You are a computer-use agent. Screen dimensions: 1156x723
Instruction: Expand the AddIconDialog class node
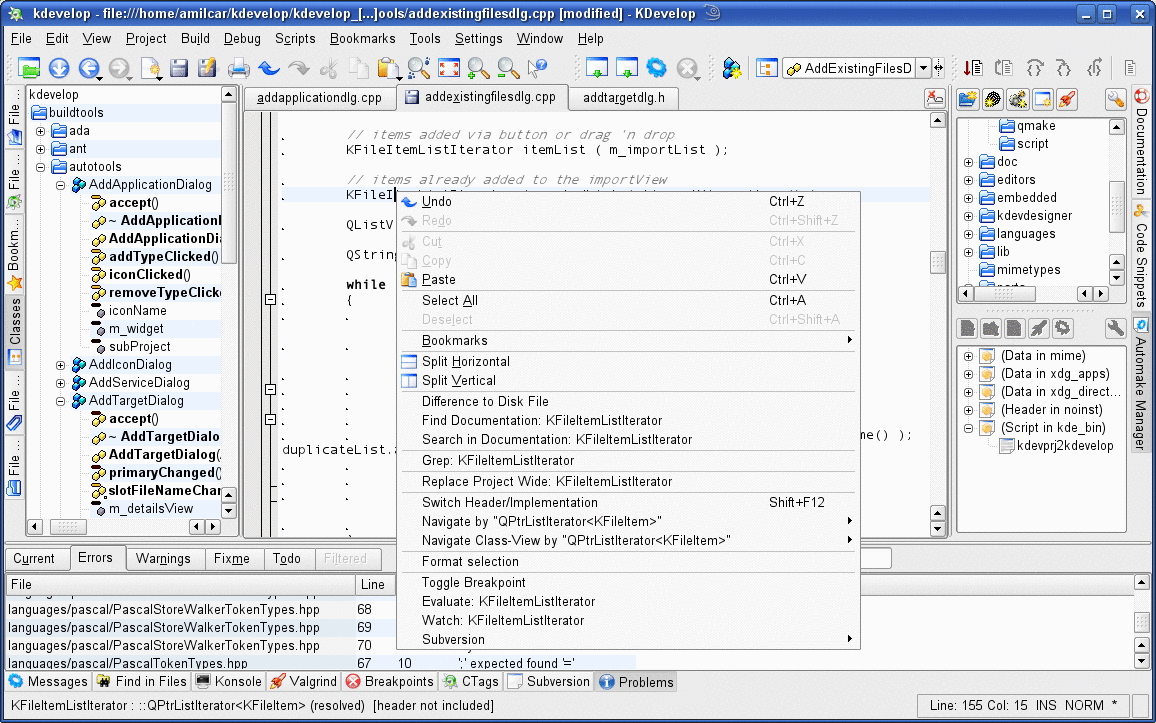coord(61,365)
